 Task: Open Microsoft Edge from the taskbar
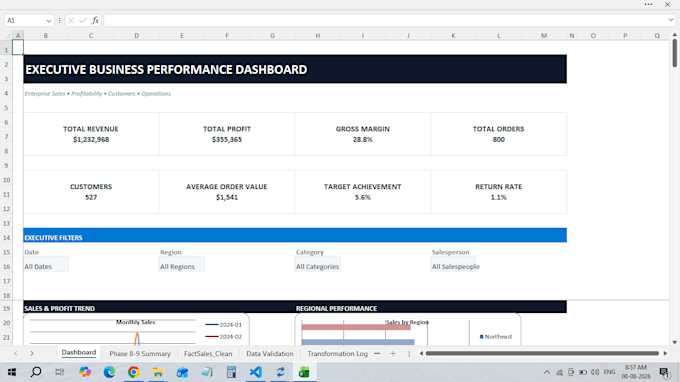click(109, 372)
